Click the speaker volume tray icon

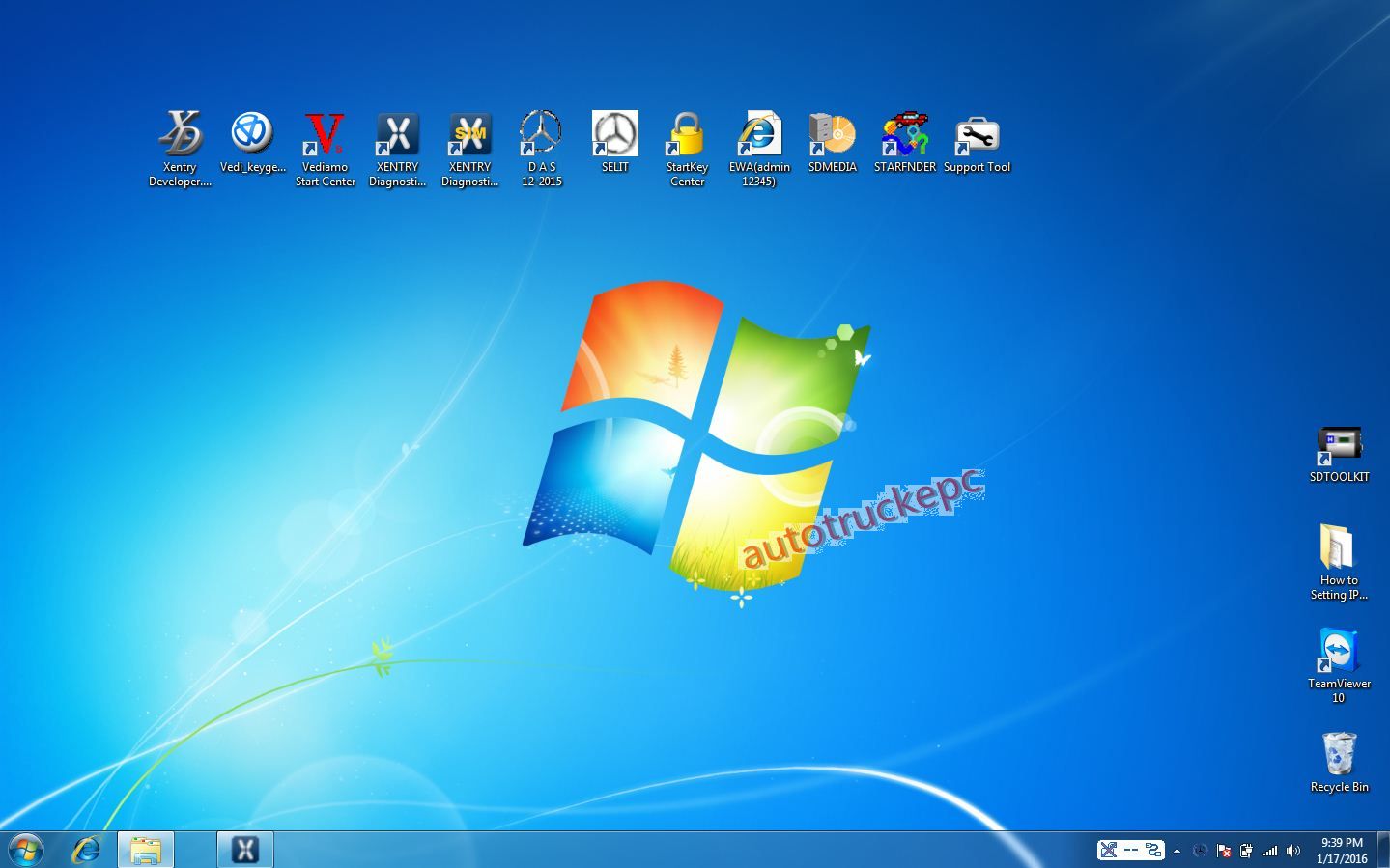coord(1293,851)
